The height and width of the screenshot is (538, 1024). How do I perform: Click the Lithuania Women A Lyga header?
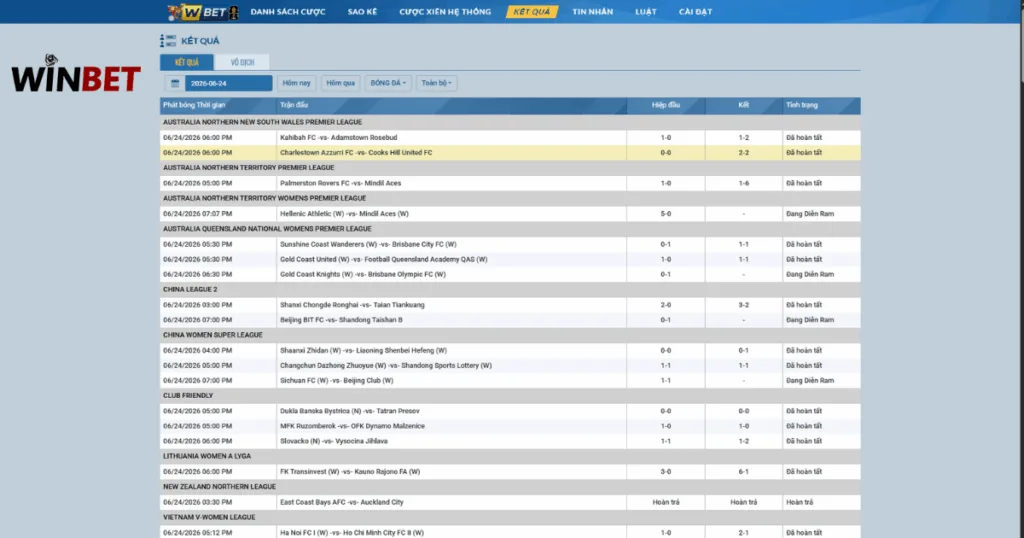point(510,456)
